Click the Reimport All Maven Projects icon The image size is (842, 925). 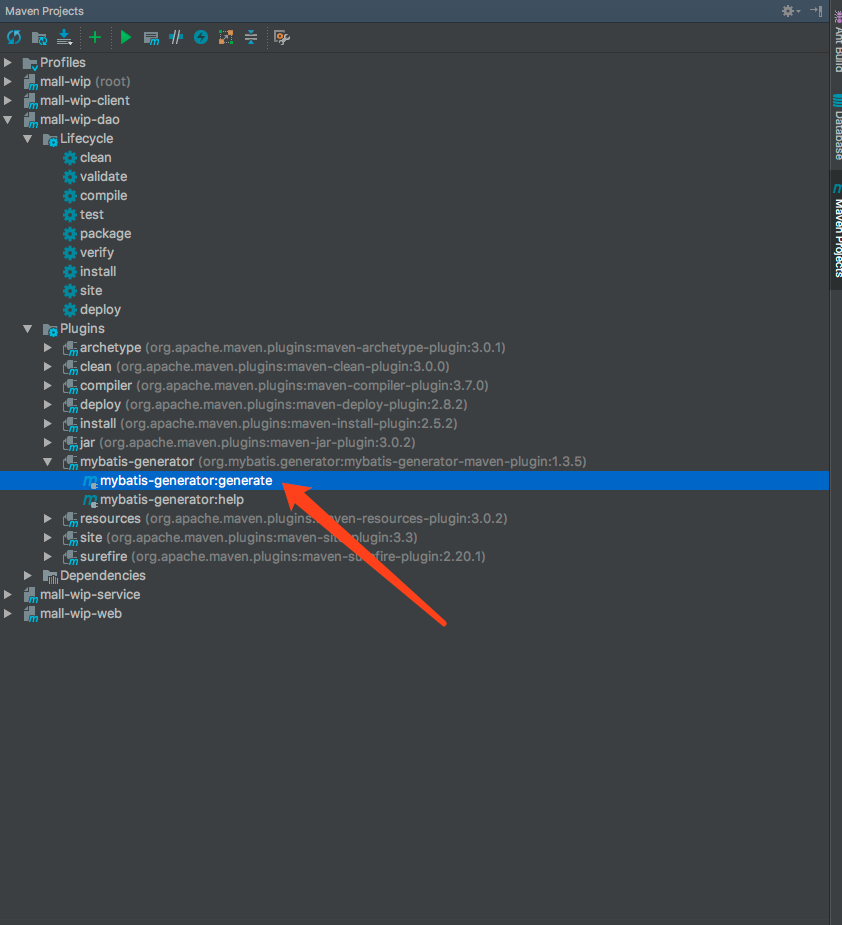click(x=14, y=38)
